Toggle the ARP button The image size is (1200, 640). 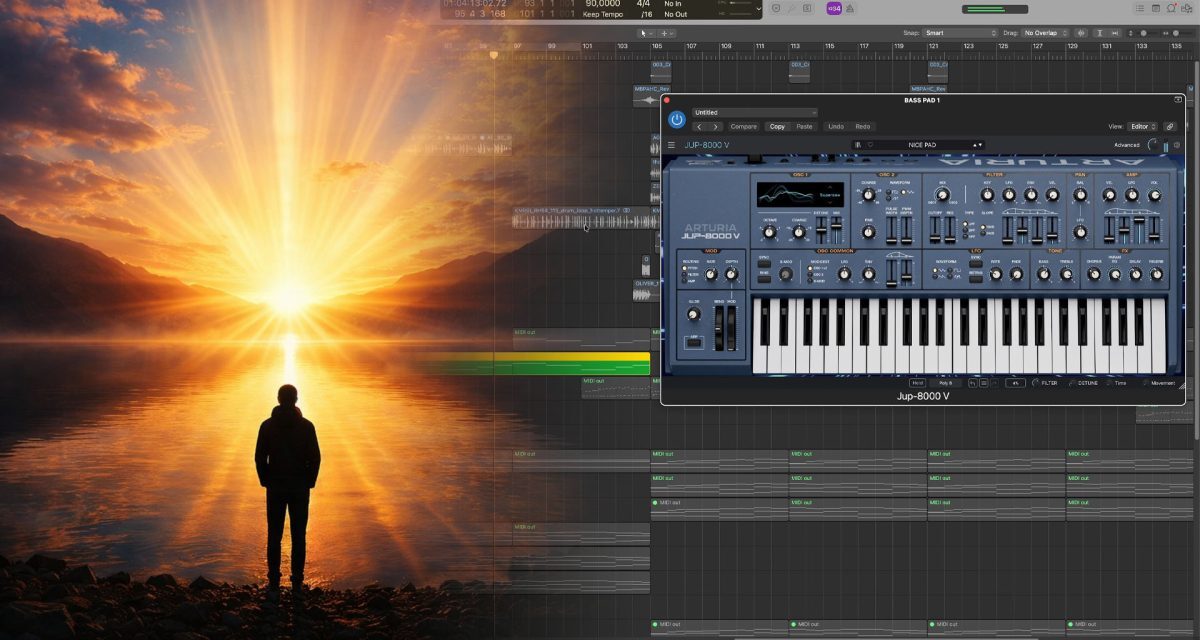(694, 342)
